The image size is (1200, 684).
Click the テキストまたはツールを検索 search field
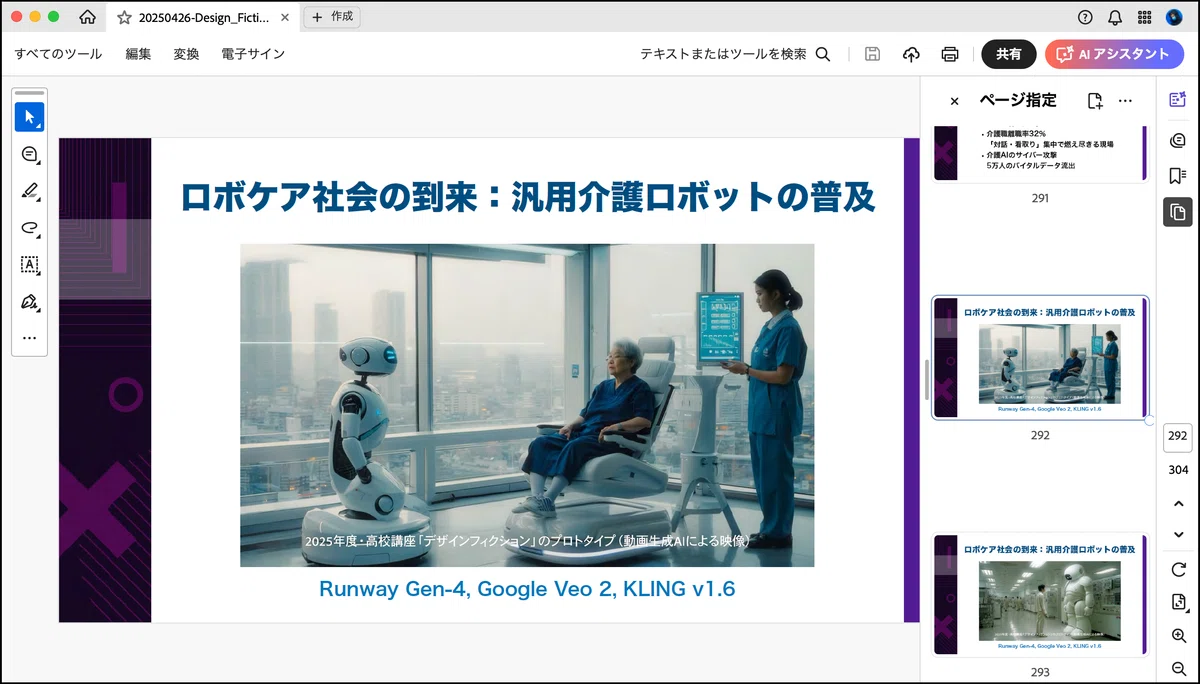click(x=723, y=54)
